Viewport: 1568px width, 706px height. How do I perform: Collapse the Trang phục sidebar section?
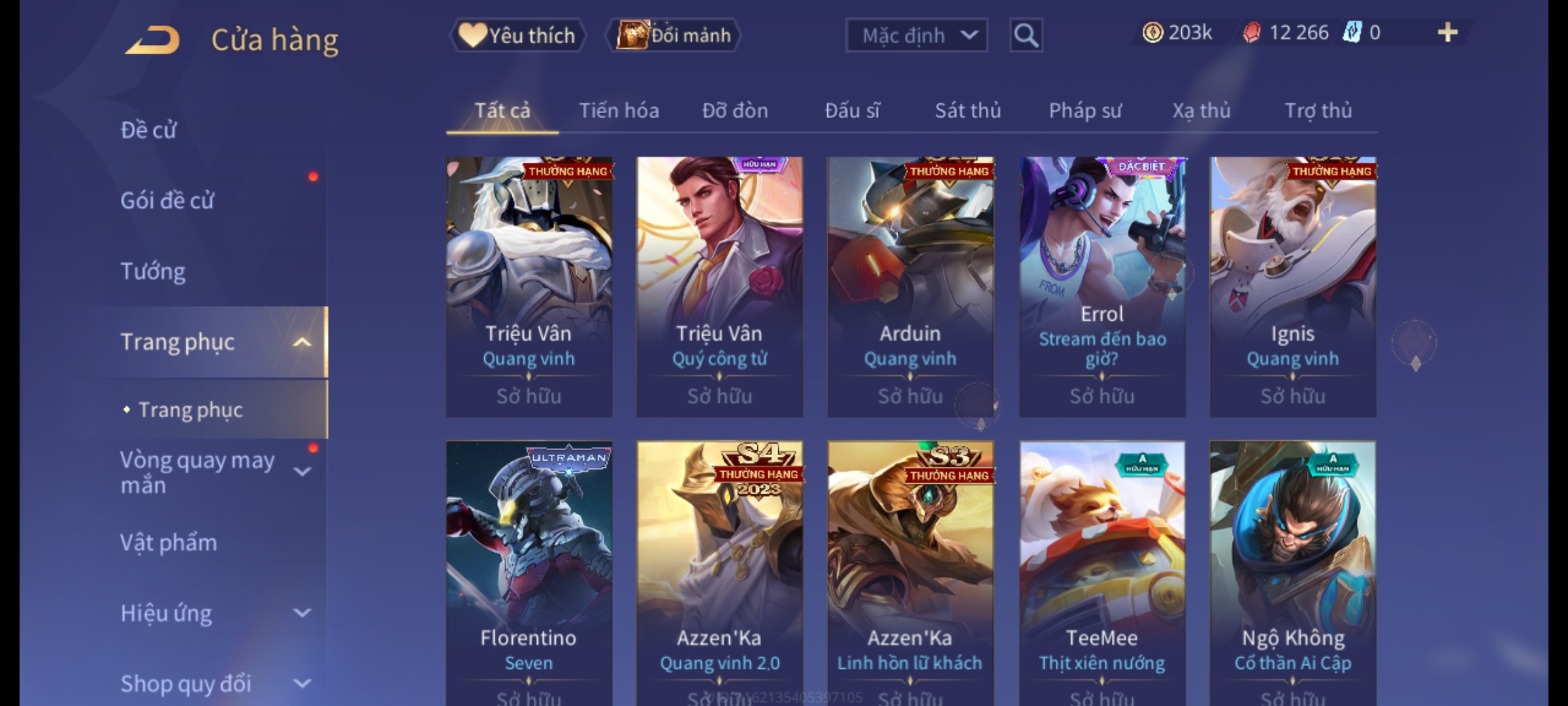tap(302, 342)
